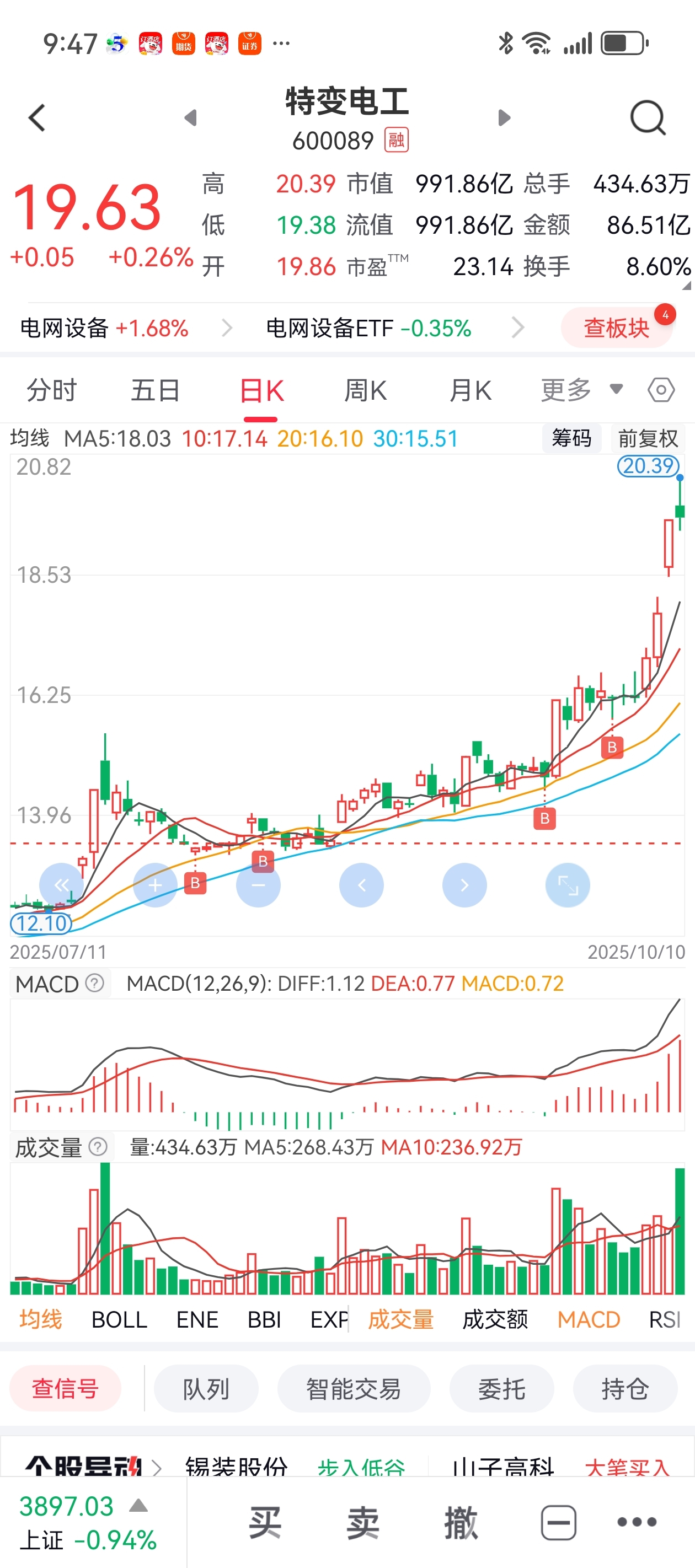
Task: Switch to 分时 tab
Action: 52,390
